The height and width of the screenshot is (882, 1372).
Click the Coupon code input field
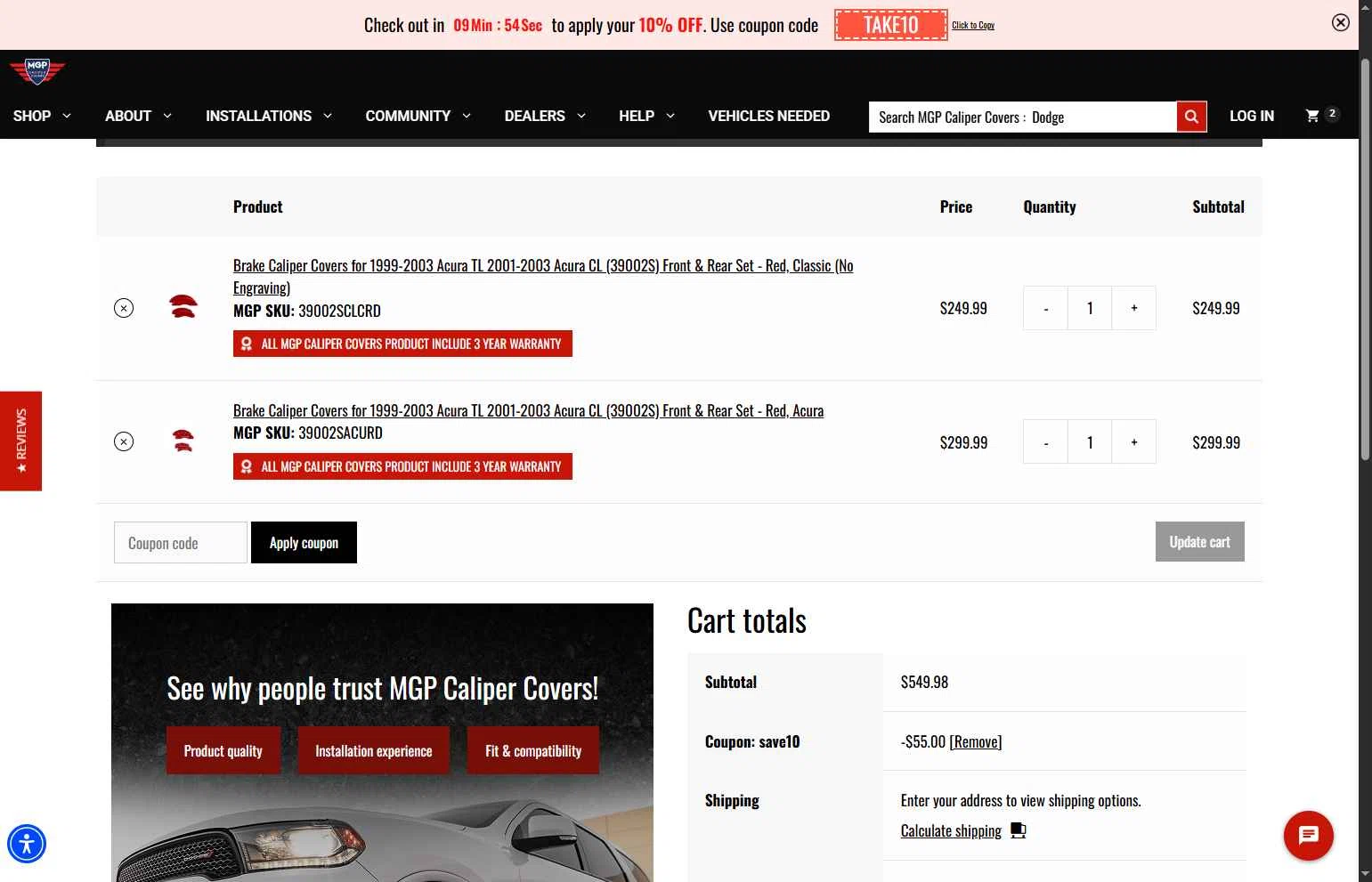[x=181, y=542]
